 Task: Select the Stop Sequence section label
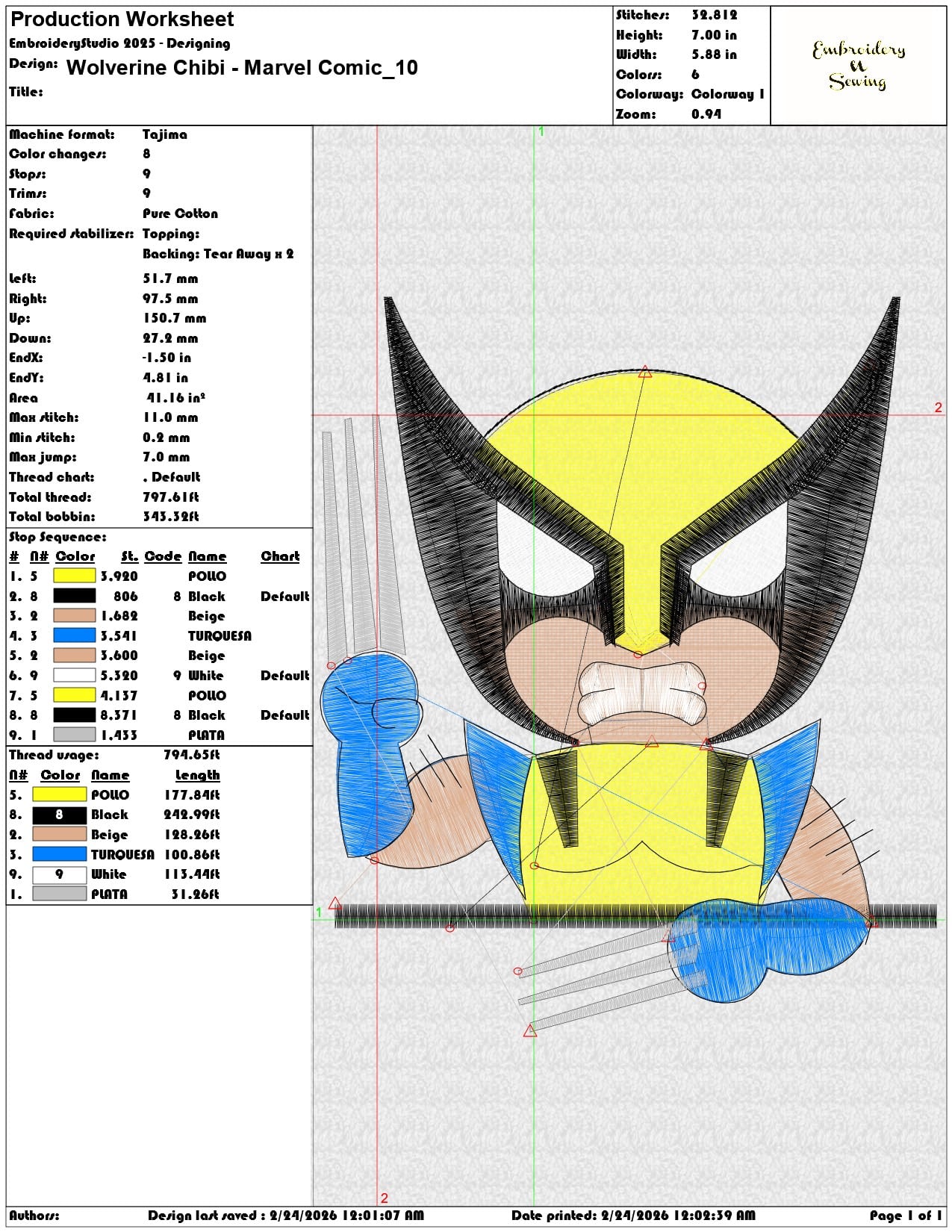click(x=57, y=537)
